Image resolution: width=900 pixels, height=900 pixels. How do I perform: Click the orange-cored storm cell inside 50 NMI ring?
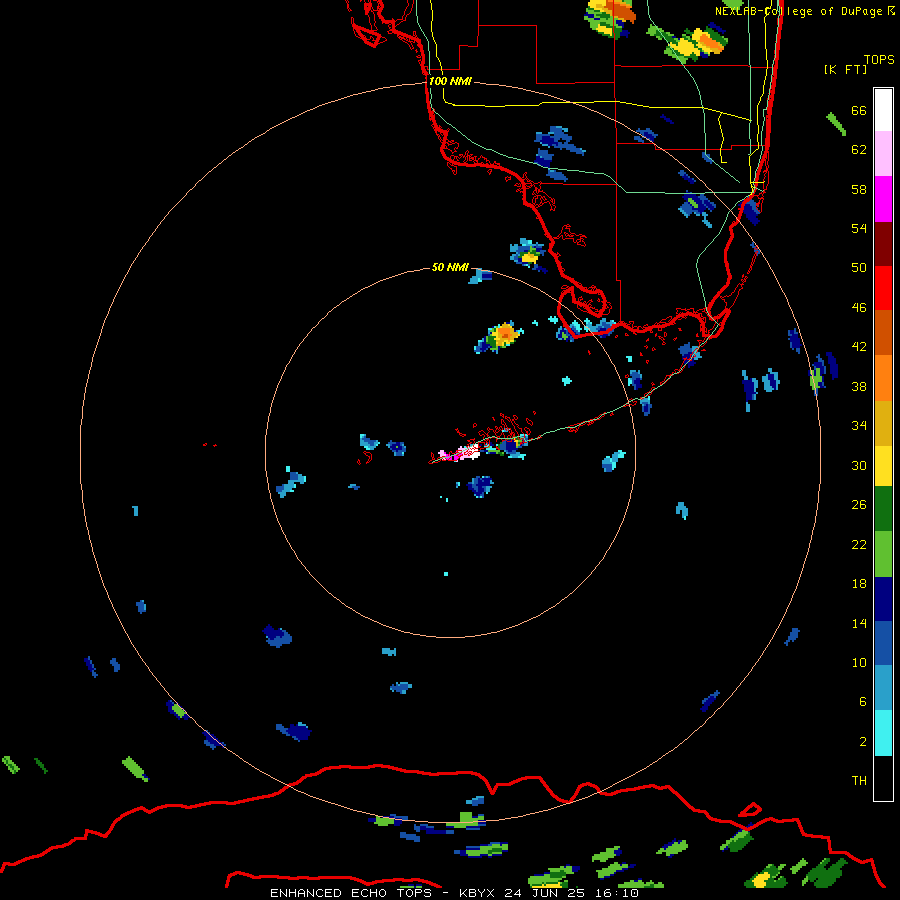[x=499, y=337]
